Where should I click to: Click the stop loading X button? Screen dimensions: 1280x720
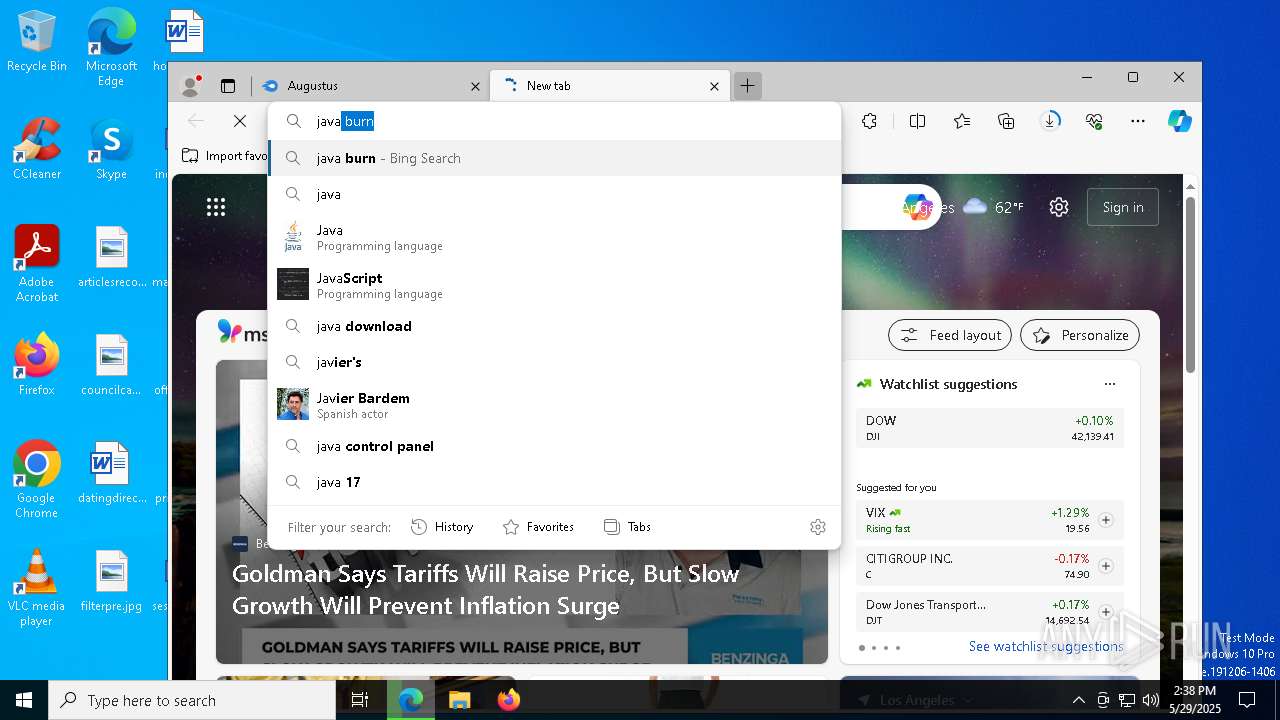[x=240, y=121]
